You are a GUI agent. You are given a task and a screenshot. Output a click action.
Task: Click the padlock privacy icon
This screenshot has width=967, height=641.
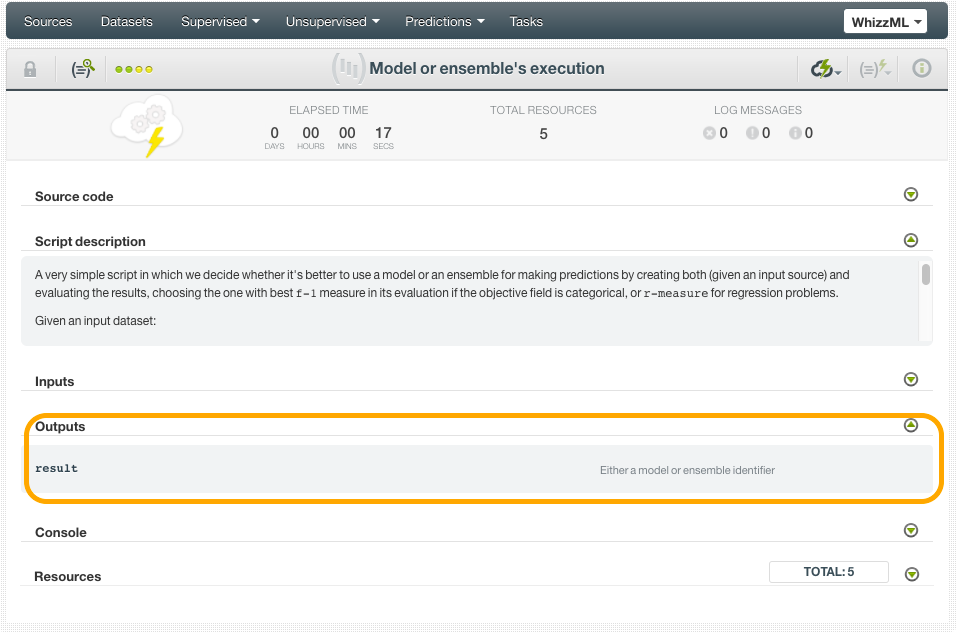click(30, 68)
